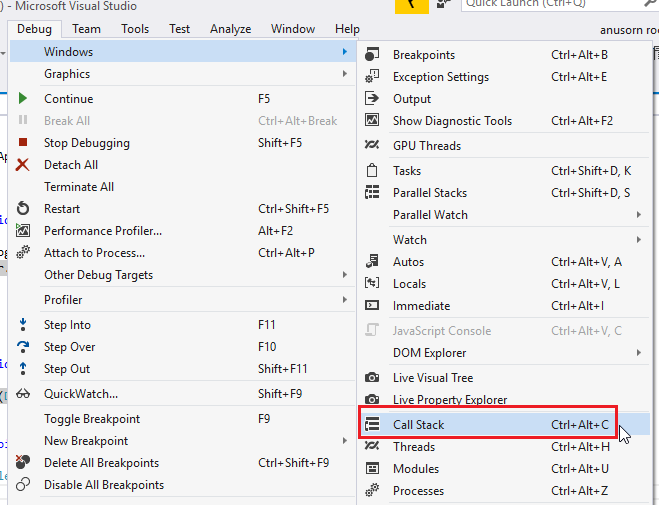
Task: Open the Team menu
Action: (x=86, y=29)
